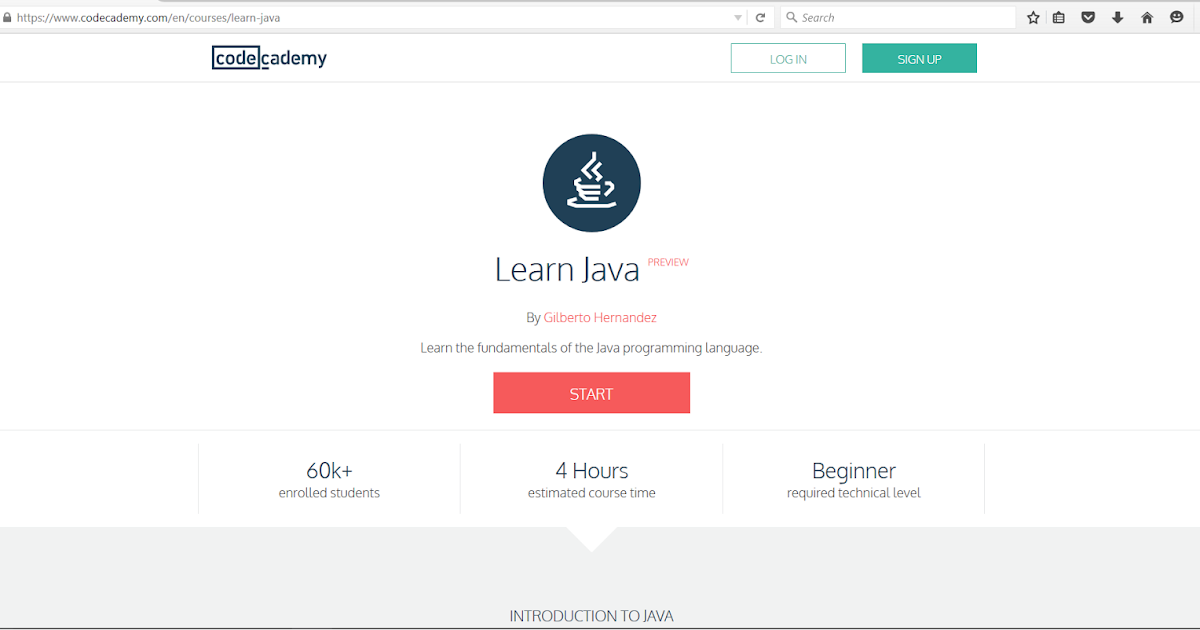Show bookmarks list icon
Image resolution: width=1200 pixels, height=630 pixels.
pyautogui.click(x=1059, y=18)
